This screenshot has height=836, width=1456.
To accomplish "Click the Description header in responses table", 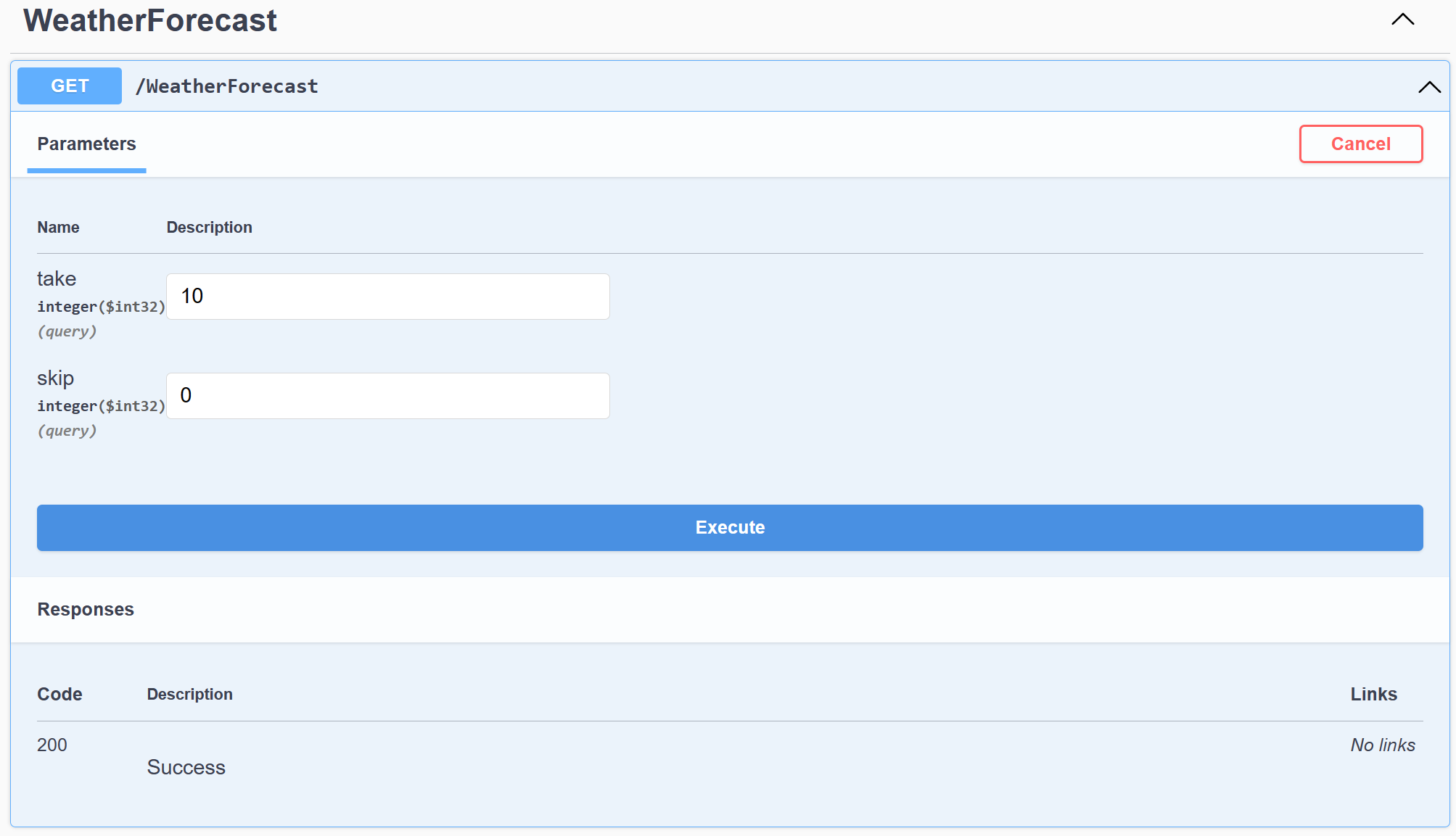I will 189,695.
